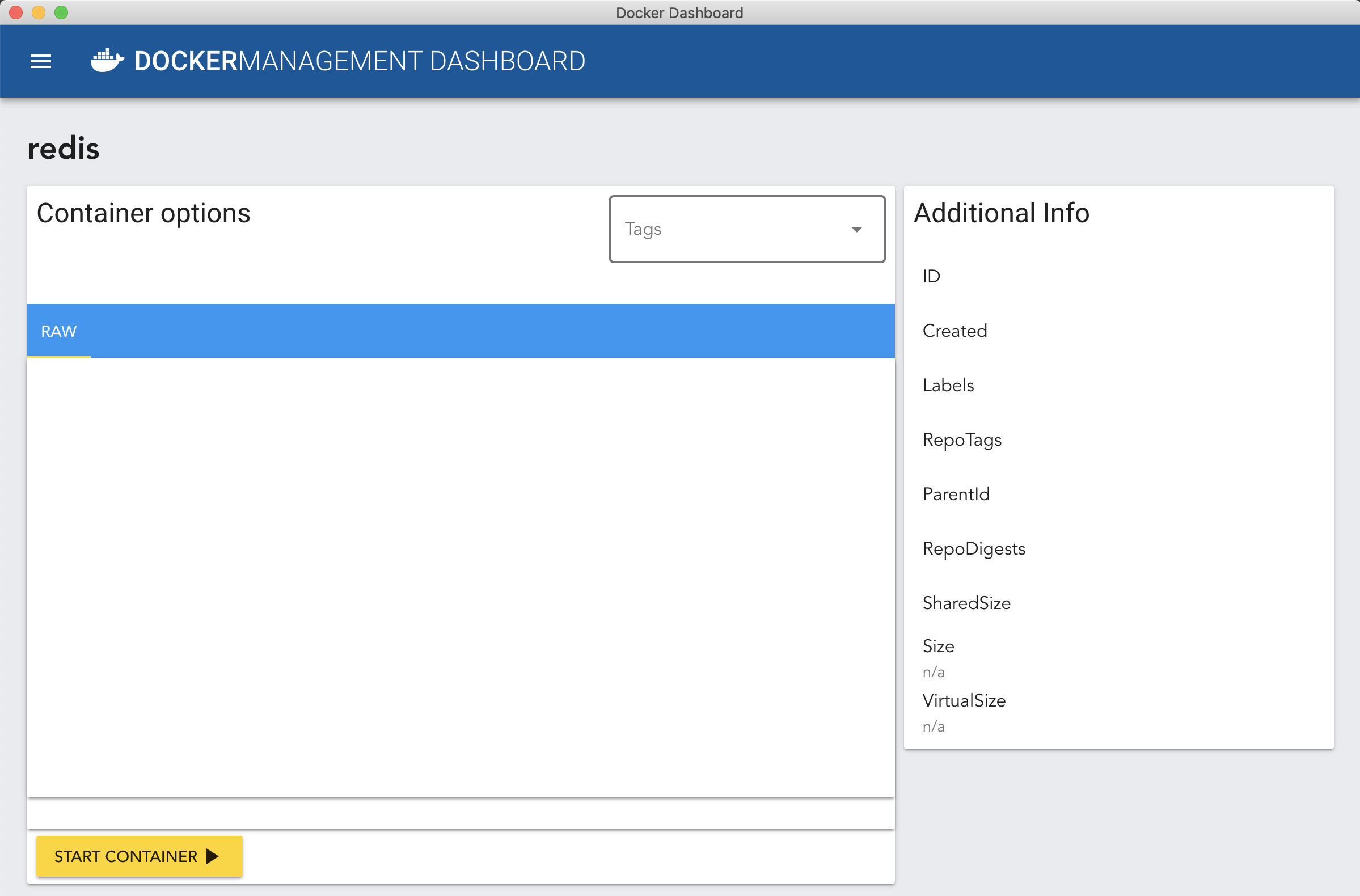Image resolution: width=1360 pixels, height=896 pixels.
Task: Select the RepoTags info row
Action: (x=962, y=439)
